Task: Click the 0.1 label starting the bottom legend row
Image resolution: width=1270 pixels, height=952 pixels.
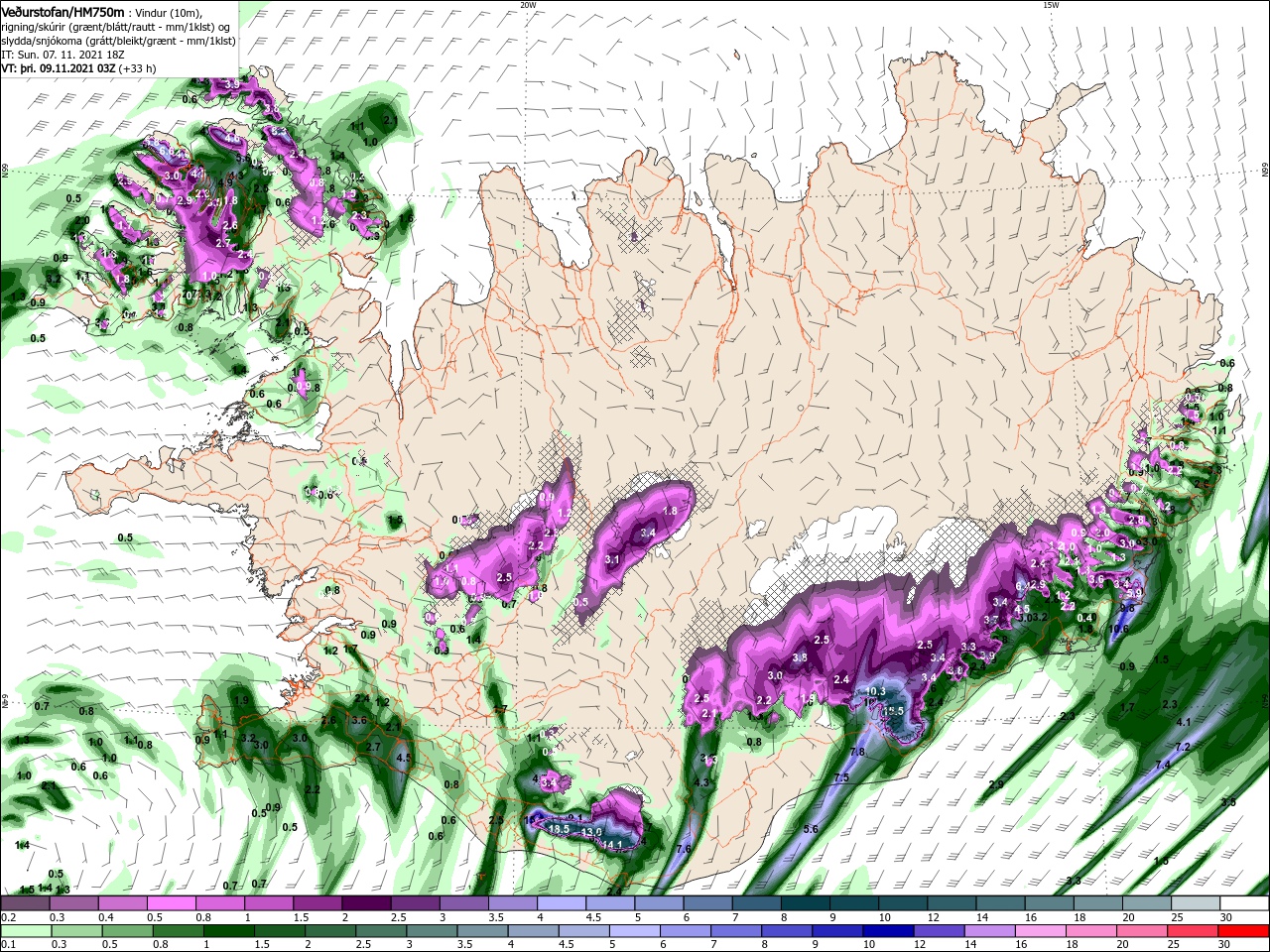Action: click(x=8, y=945)
